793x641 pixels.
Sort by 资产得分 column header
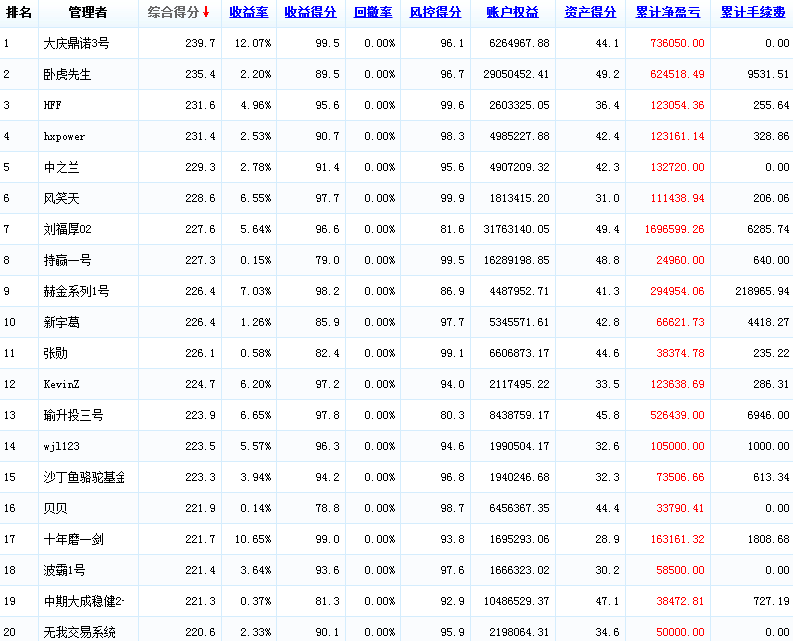[590, 13]
